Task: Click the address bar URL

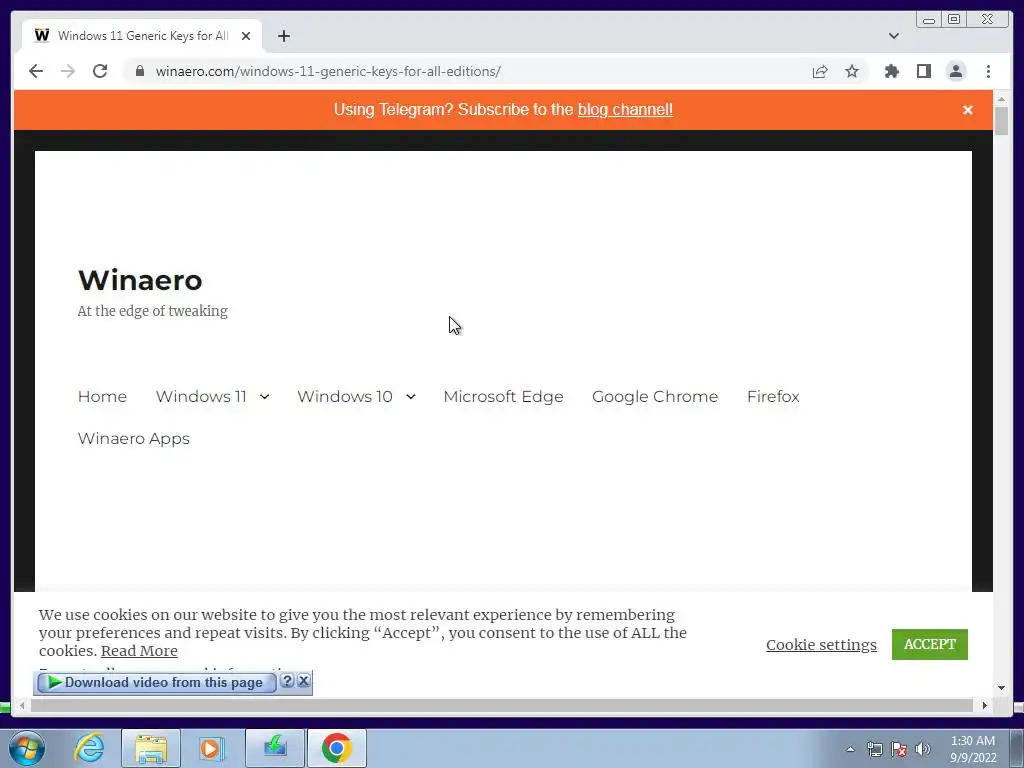Action: coord(328,71)
